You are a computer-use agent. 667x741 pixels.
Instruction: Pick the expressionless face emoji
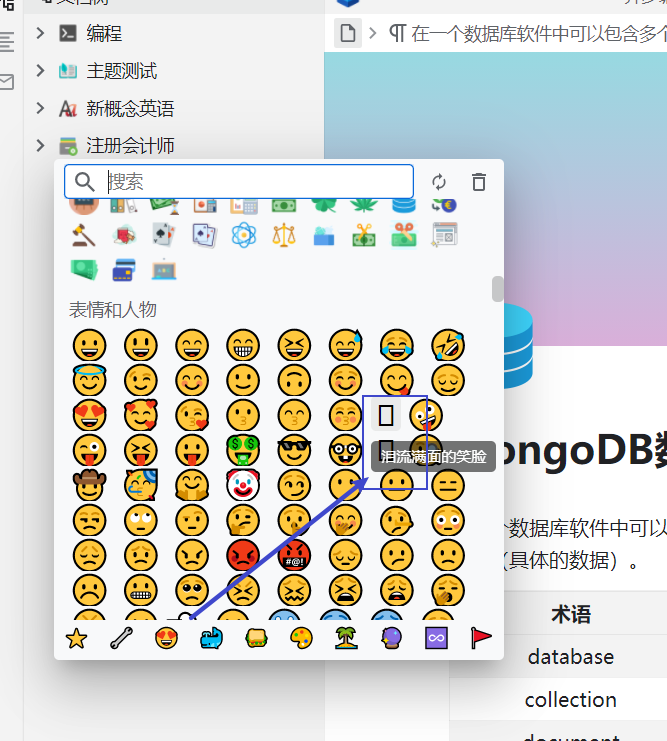448,485
